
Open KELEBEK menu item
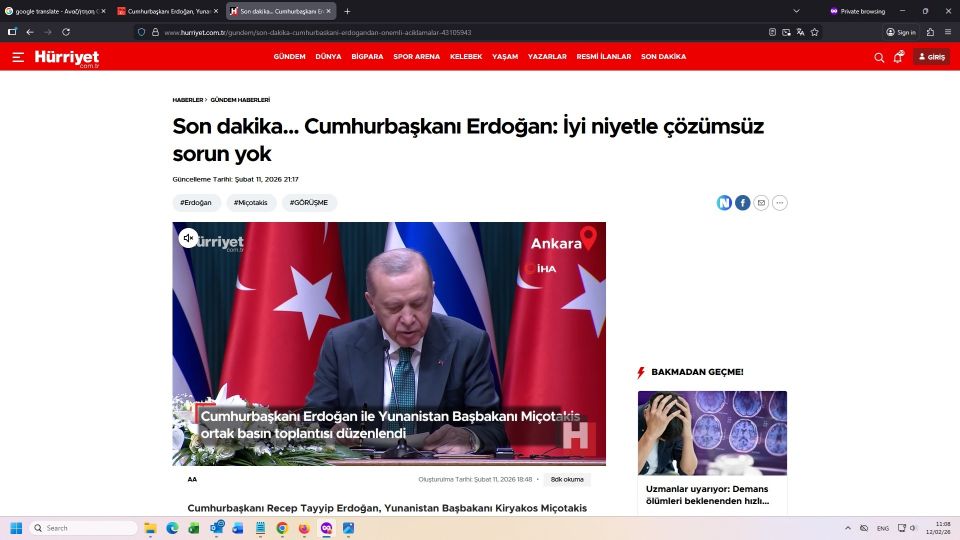466,56
